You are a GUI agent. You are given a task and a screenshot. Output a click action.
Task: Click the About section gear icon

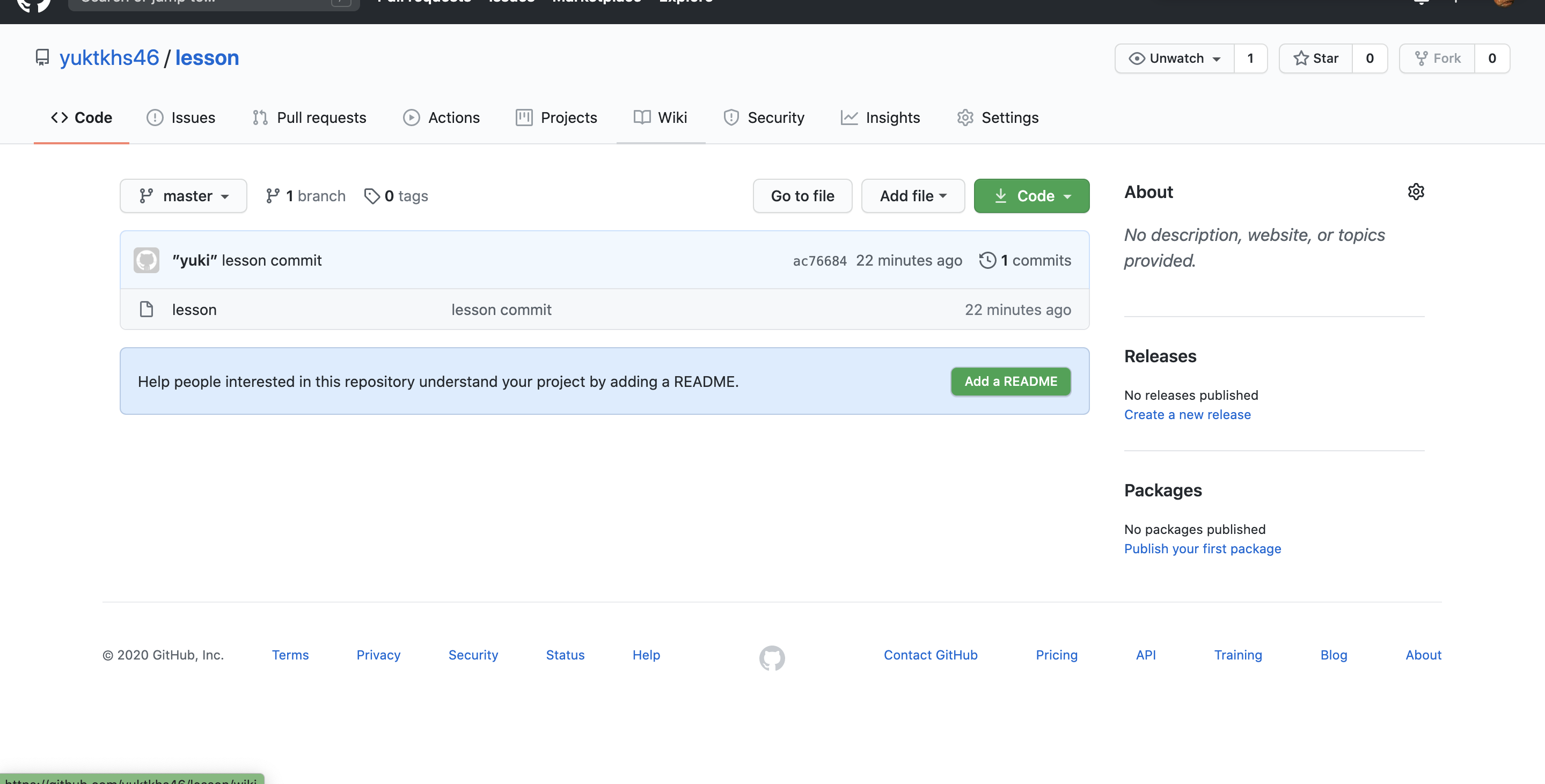[1416, 192]
